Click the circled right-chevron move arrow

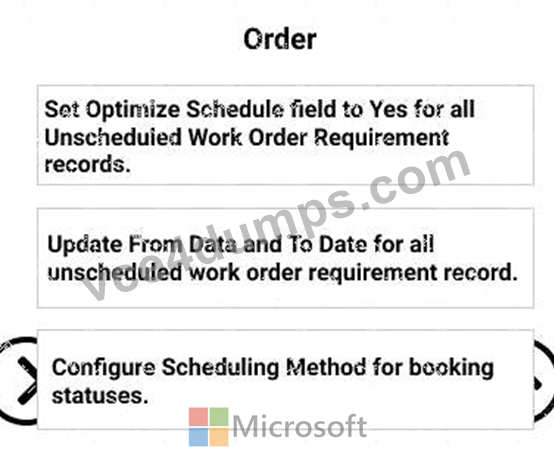pos(18,381)
